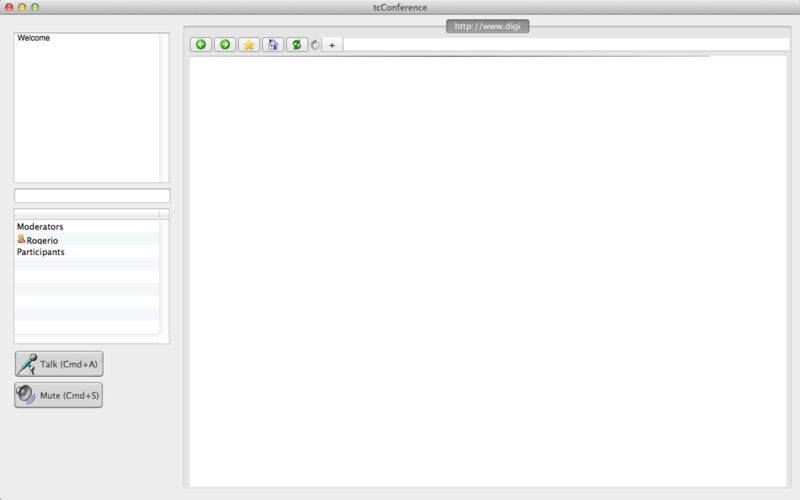The width and height of the screenshot is (800, 500).
Task: Select the Moderators group row
Action: (x=40, y=227)
